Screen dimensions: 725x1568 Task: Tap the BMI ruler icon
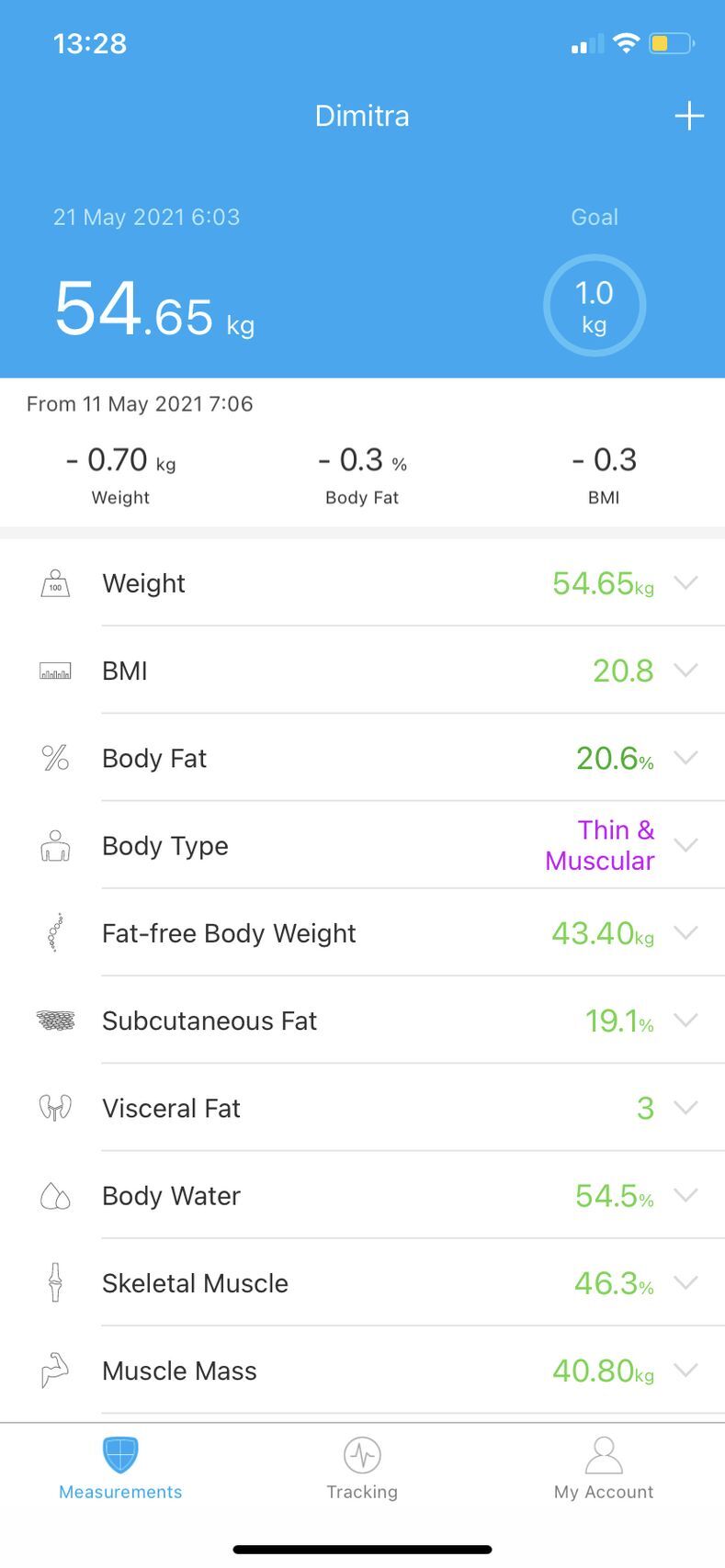click(55, 671)
